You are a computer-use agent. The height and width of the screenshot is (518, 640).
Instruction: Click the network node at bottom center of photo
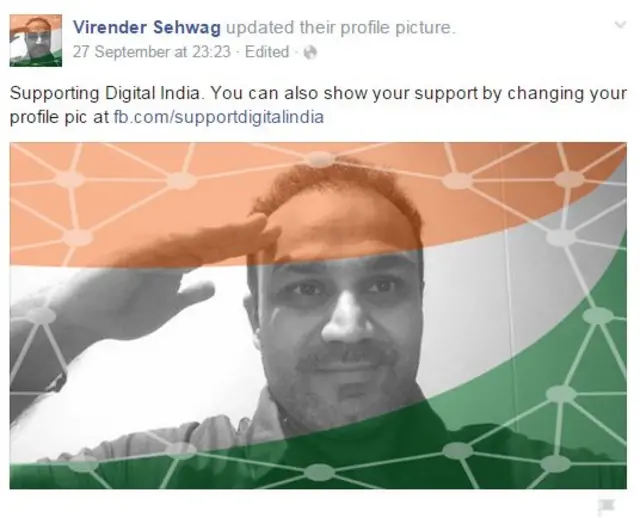(x=320, y=472)
